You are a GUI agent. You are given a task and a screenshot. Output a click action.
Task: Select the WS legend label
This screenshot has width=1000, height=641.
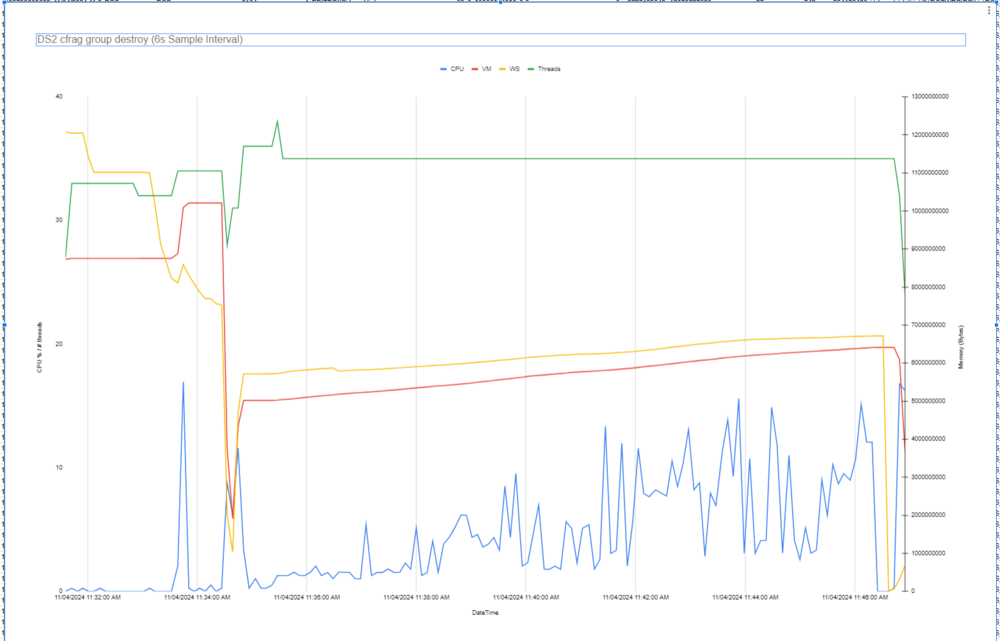[514, 69]
